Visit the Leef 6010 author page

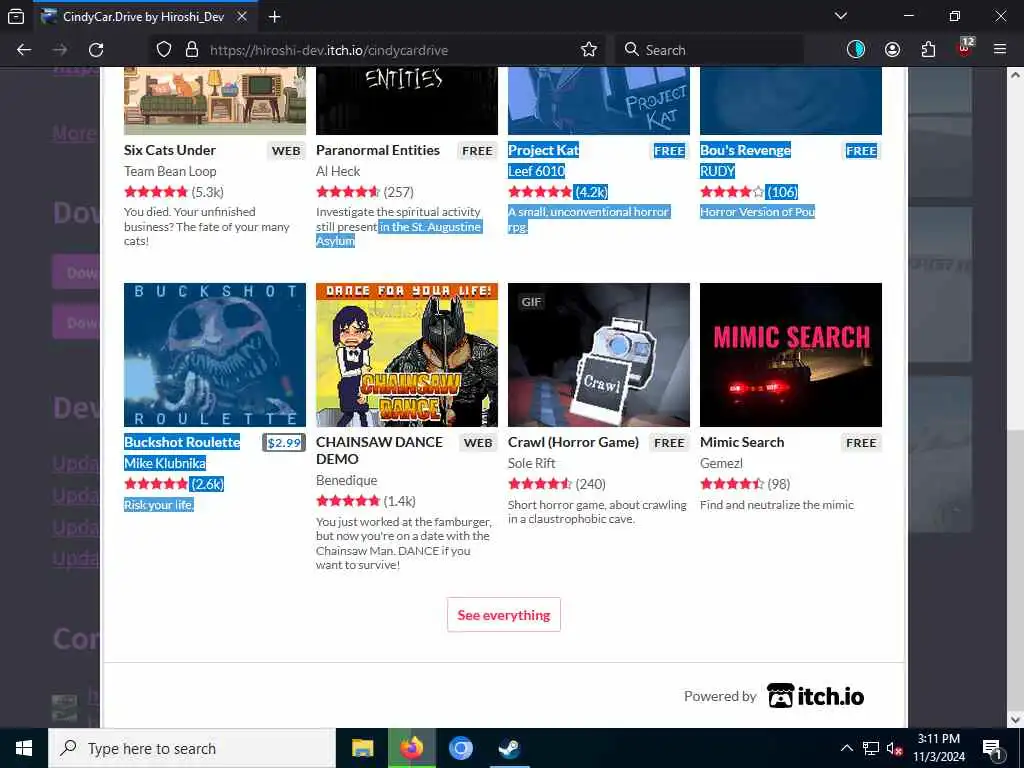click(x=536, y=171)
